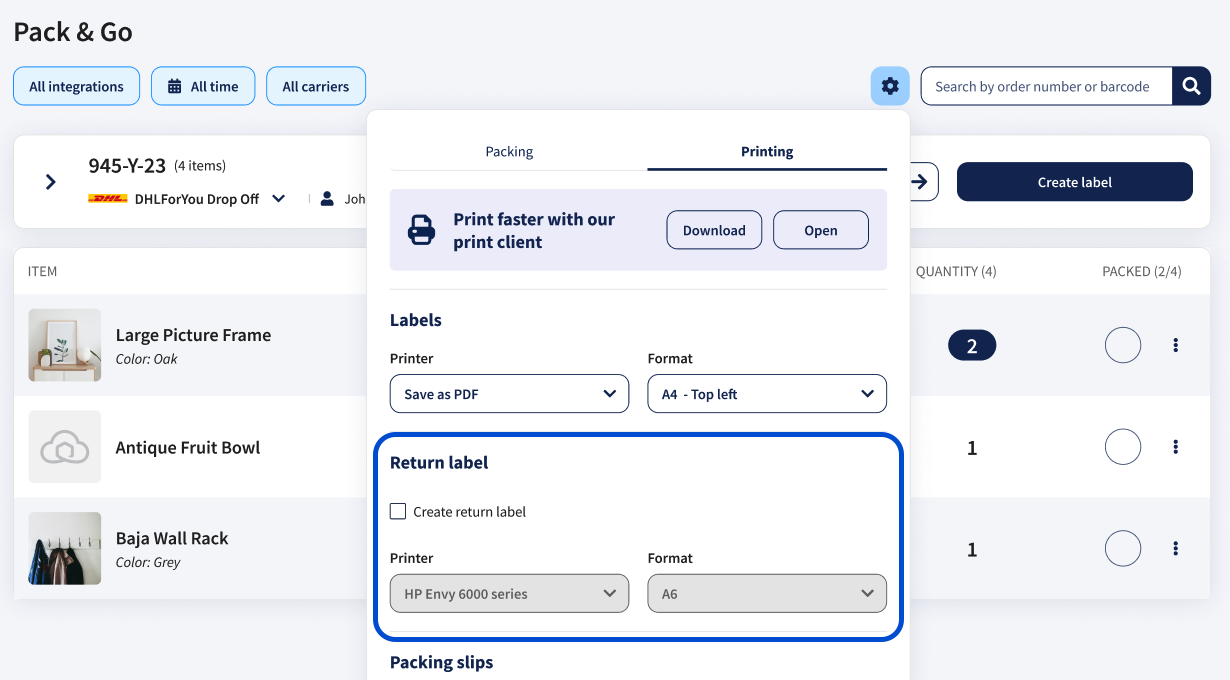1230x680 pixels.
Task: Open the Return label Printer dropdown
Action: point(509,593)
